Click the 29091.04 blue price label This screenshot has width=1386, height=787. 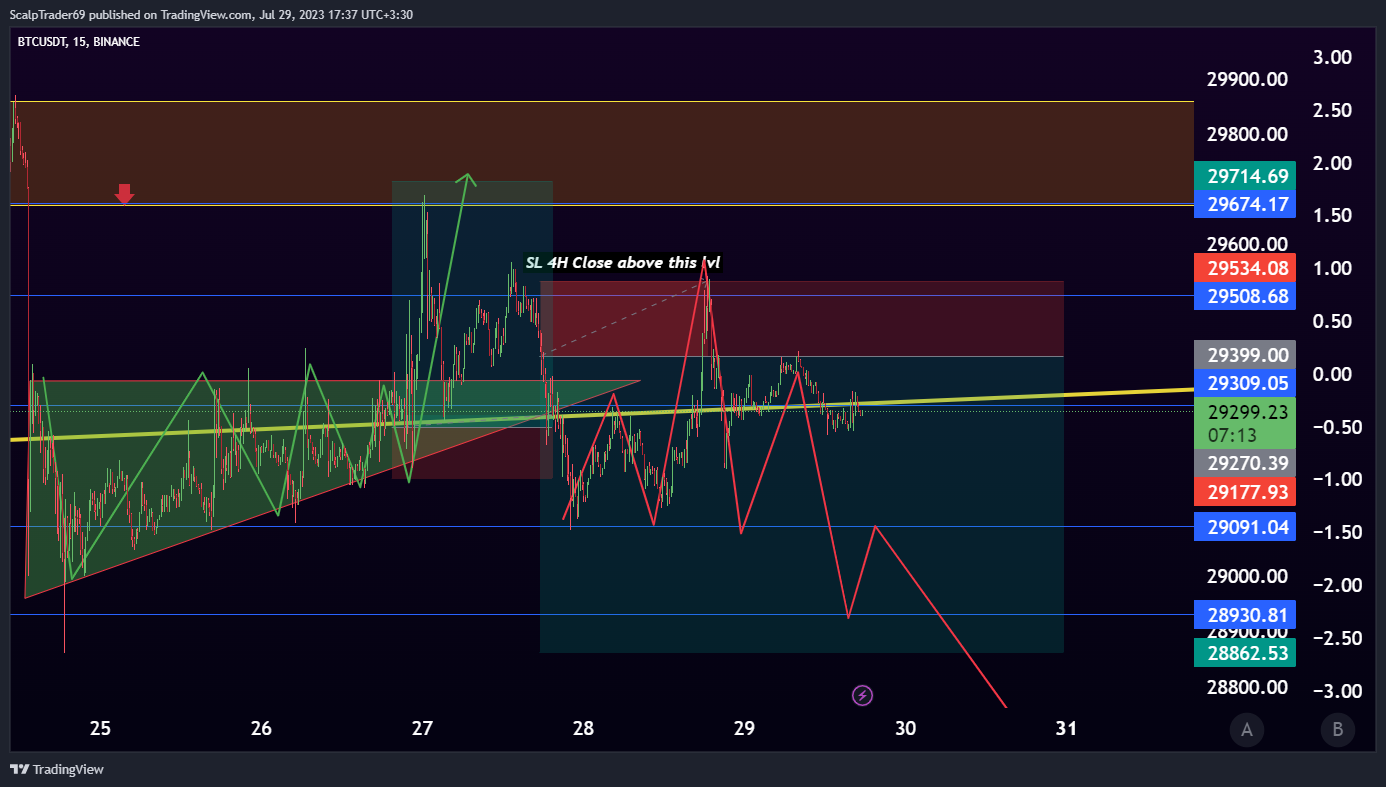click(x=1245, y=527)
